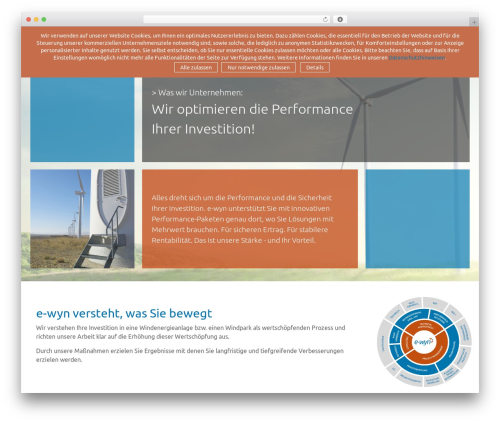
Task: Click the browser address bar
Action: 236,19
